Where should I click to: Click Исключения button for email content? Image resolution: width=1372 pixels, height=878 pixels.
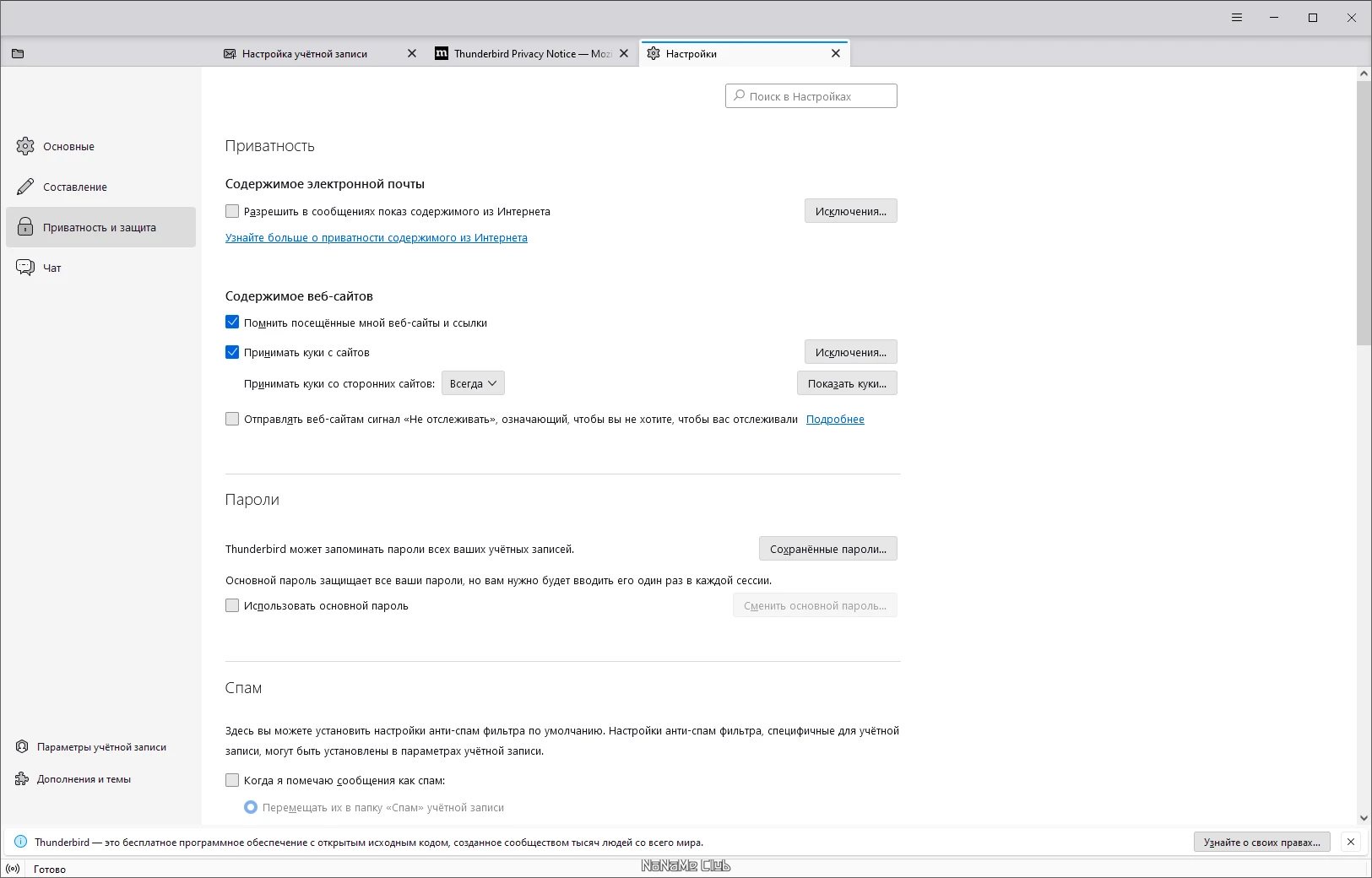point(851,211)
